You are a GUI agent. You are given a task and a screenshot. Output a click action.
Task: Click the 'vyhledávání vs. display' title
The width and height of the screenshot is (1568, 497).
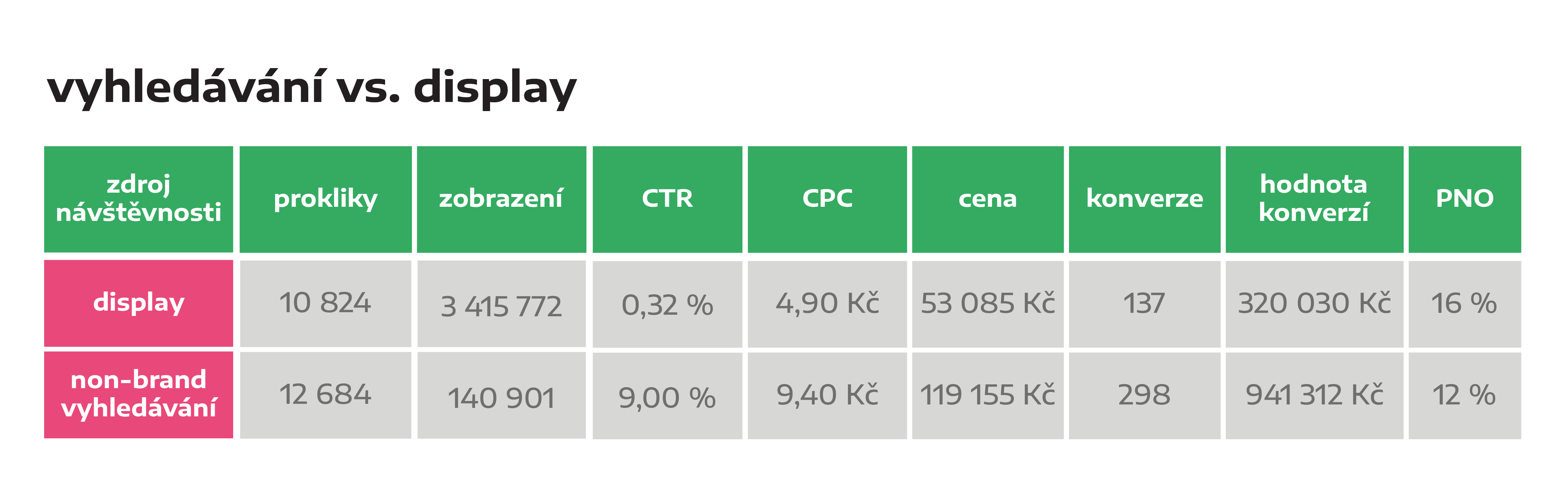point(311,88)
